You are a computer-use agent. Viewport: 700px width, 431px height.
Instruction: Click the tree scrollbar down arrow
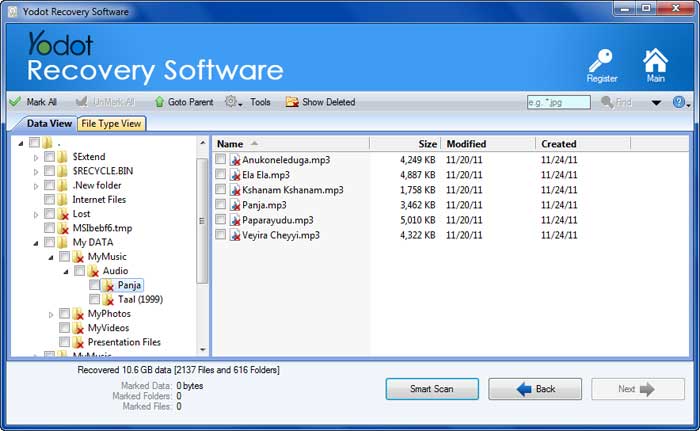point(202,350)
